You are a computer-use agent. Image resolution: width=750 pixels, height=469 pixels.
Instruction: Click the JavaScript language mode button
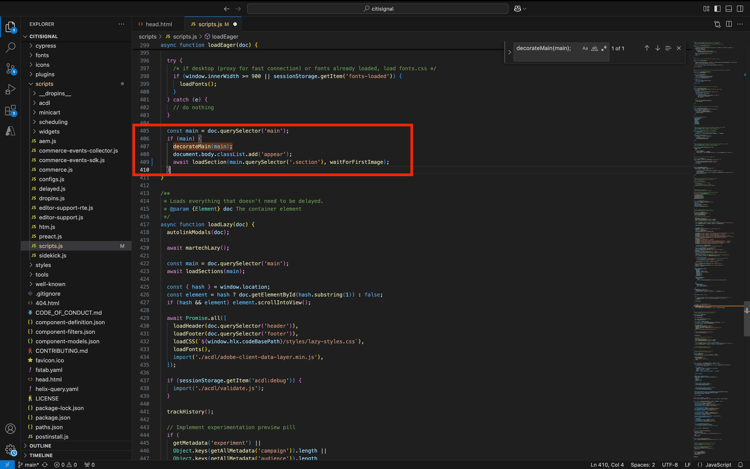point(718,464)
